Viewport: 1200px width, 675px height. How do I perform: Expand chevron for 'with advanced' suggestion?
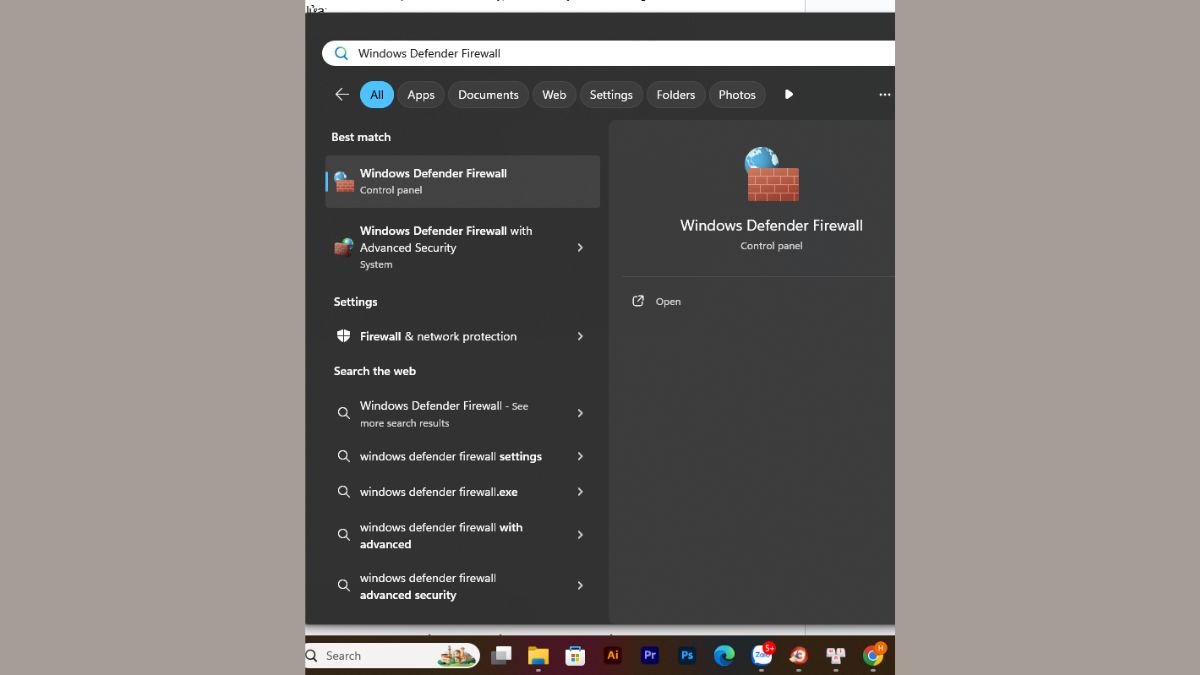click(x=580, y=535)
